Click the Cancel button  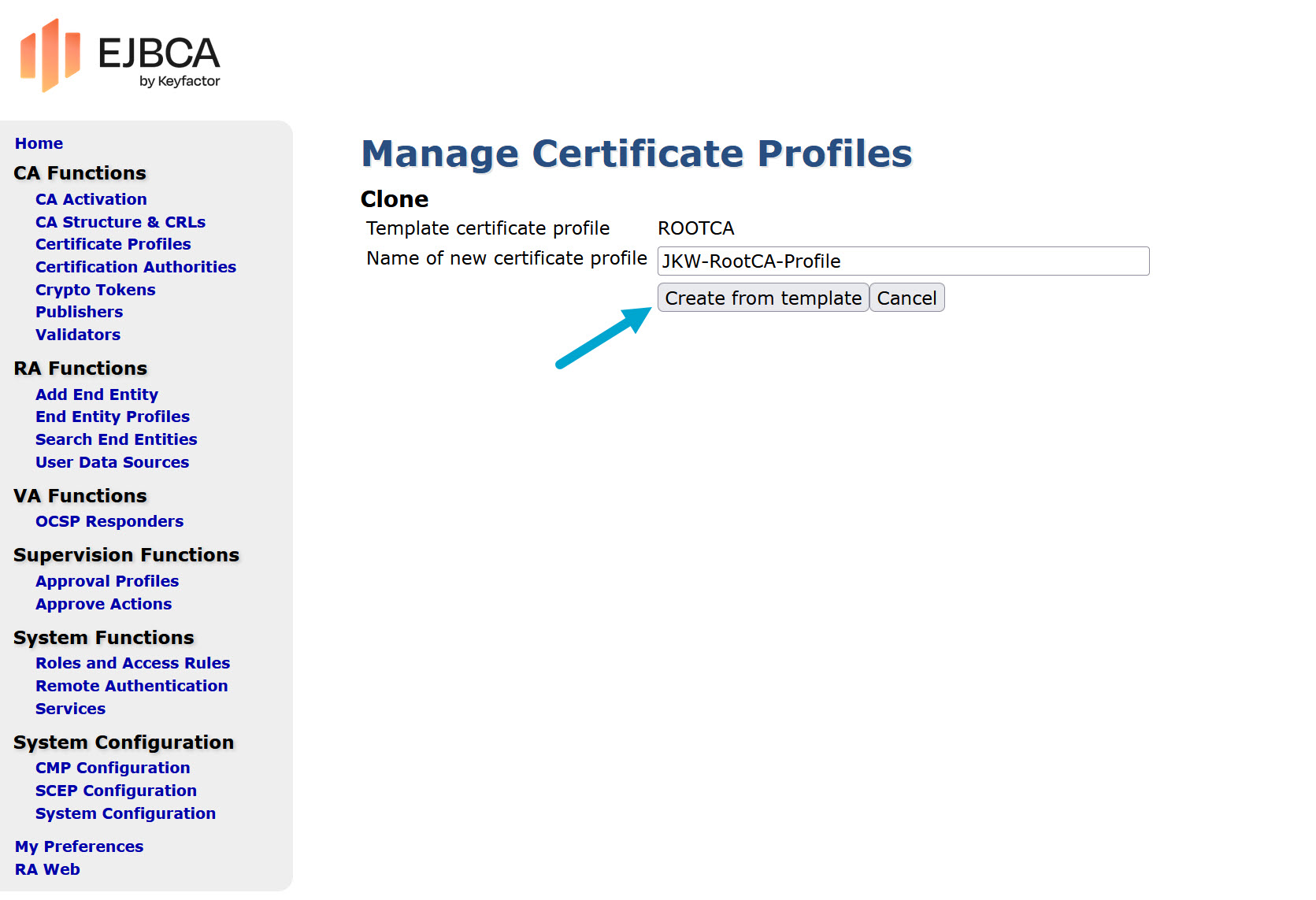tap(906, 298)
